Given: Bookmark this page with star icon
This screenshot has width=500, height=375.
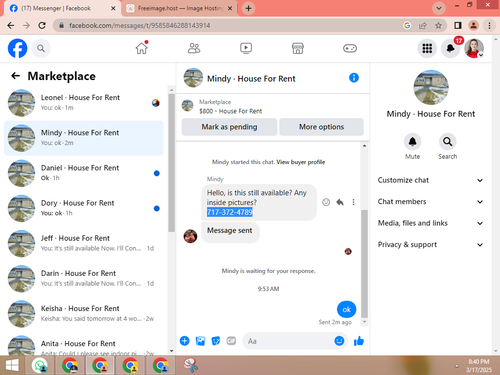Looking at the screenshot, I should point(438,25).
